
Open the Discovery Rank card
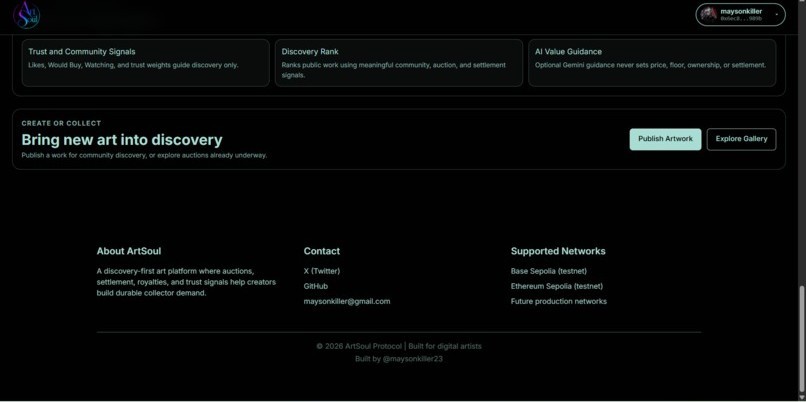399,63
